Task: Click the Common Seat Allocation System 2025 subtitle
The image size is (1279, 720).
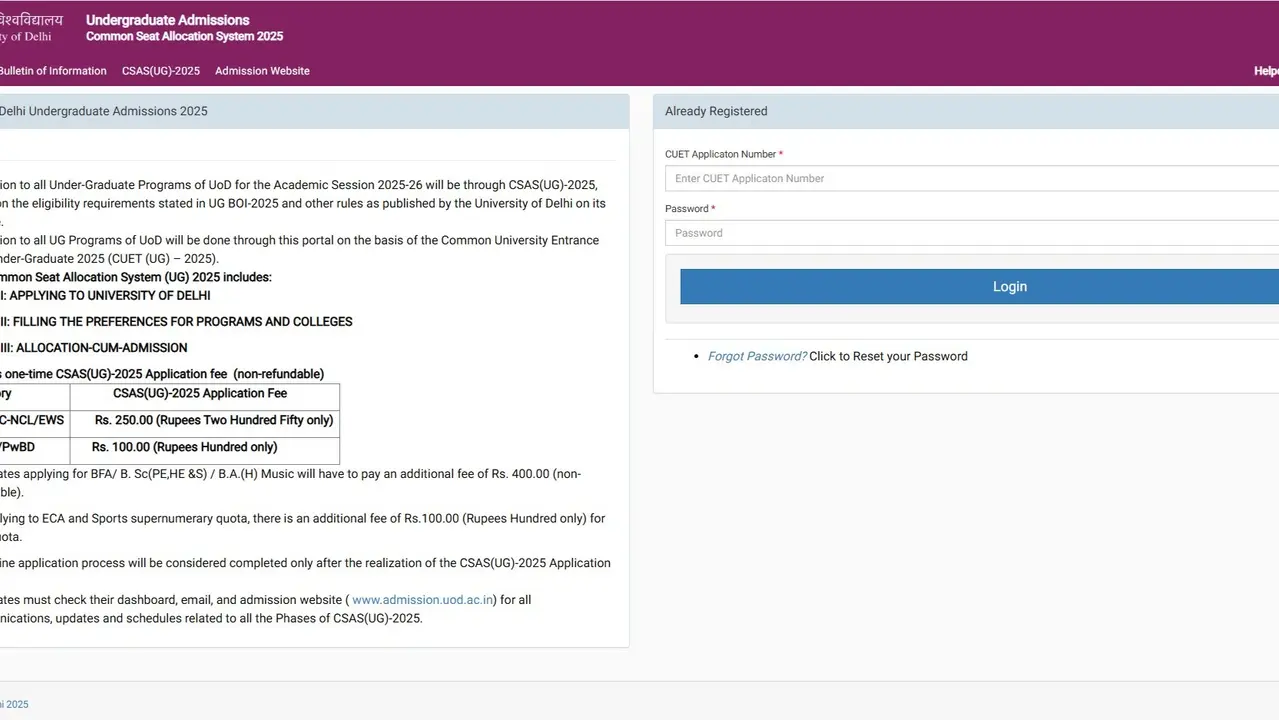Action: [184, 35]
